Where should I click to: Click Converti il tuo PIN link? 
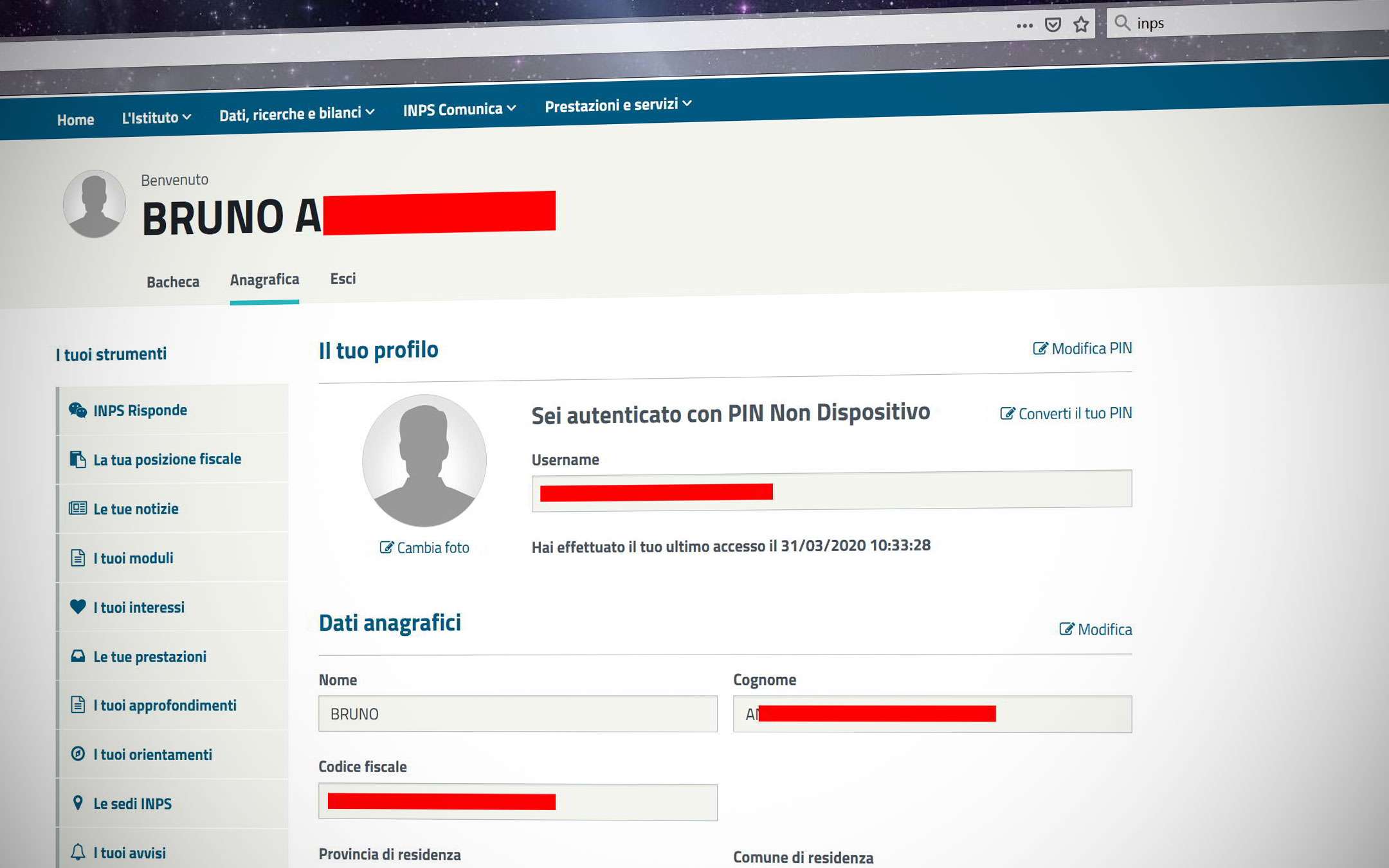click(1066, 413)
